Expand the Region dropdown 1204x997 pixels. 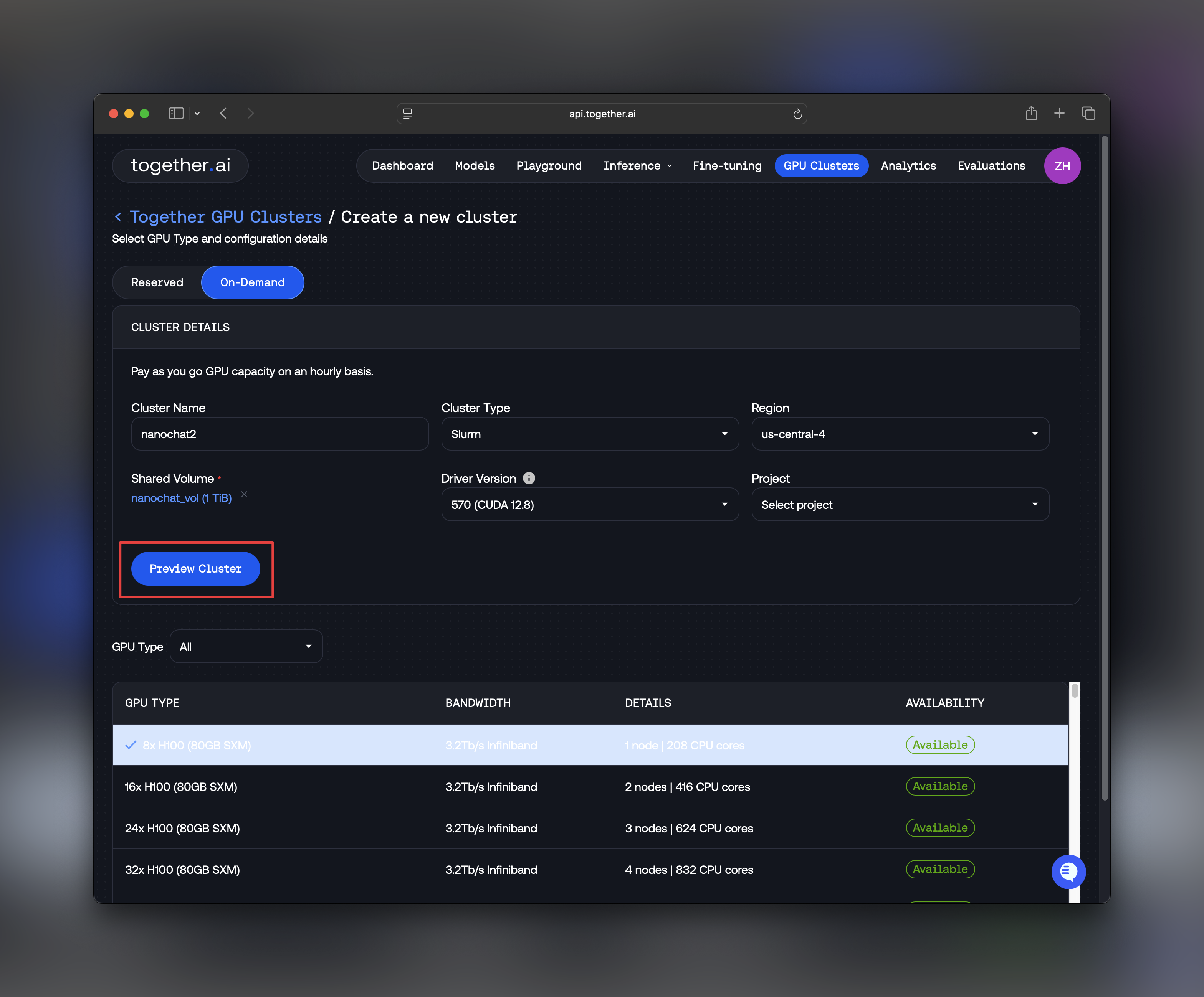coord(900,434)
